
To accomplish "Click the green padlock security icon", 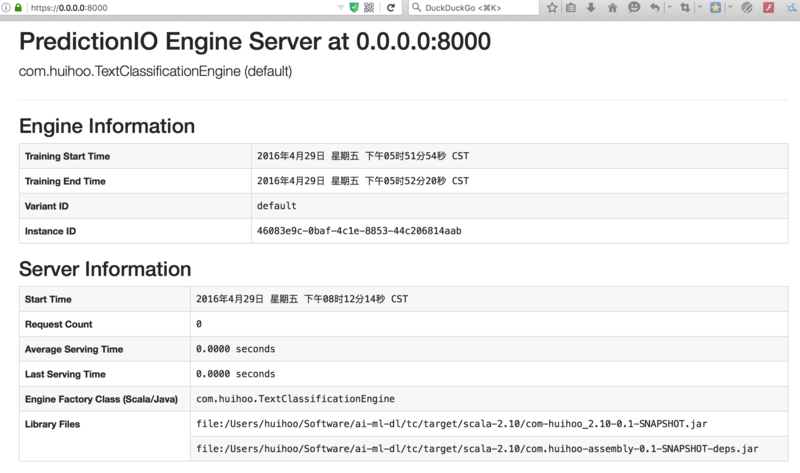I will 18,8.
